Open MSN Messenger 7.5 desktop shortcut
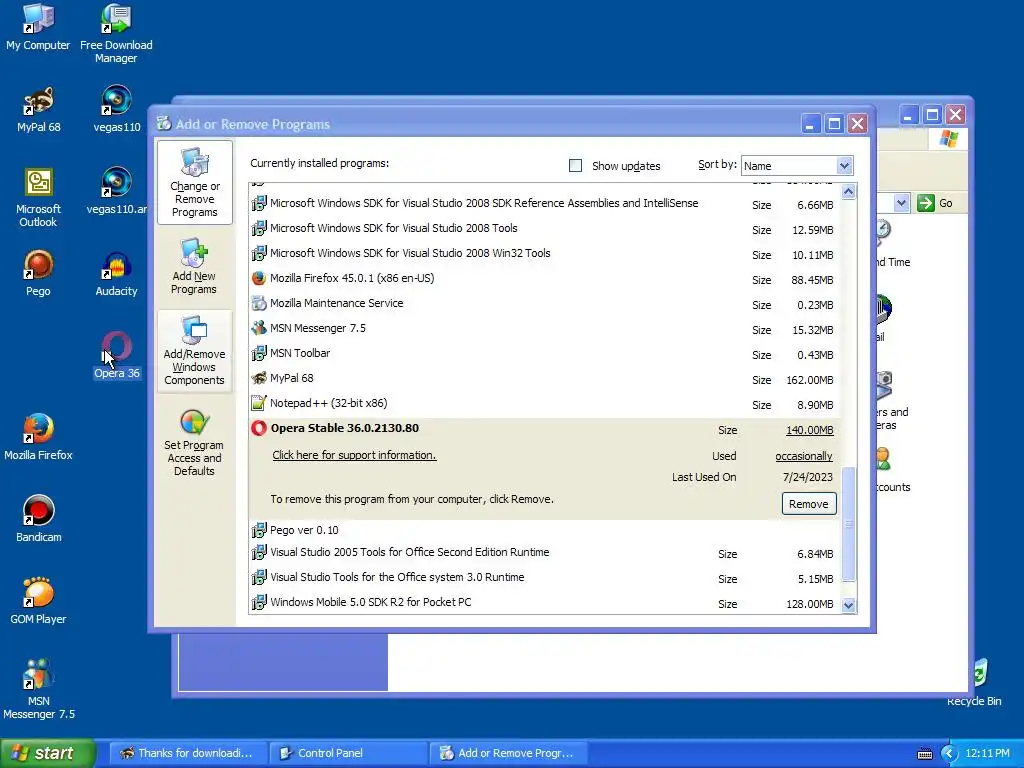Image resolution: width=1024 pixels, height=768 pixels. [x=39, y=689]
